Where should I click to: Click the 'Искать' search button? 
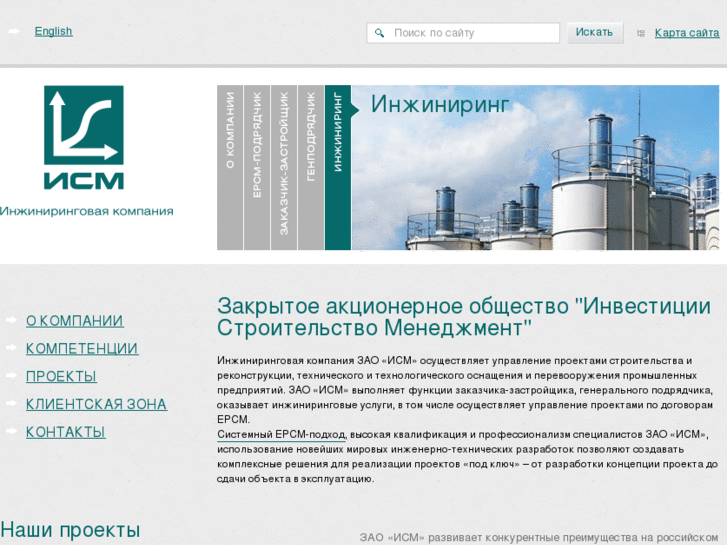[x=595, y=32]
